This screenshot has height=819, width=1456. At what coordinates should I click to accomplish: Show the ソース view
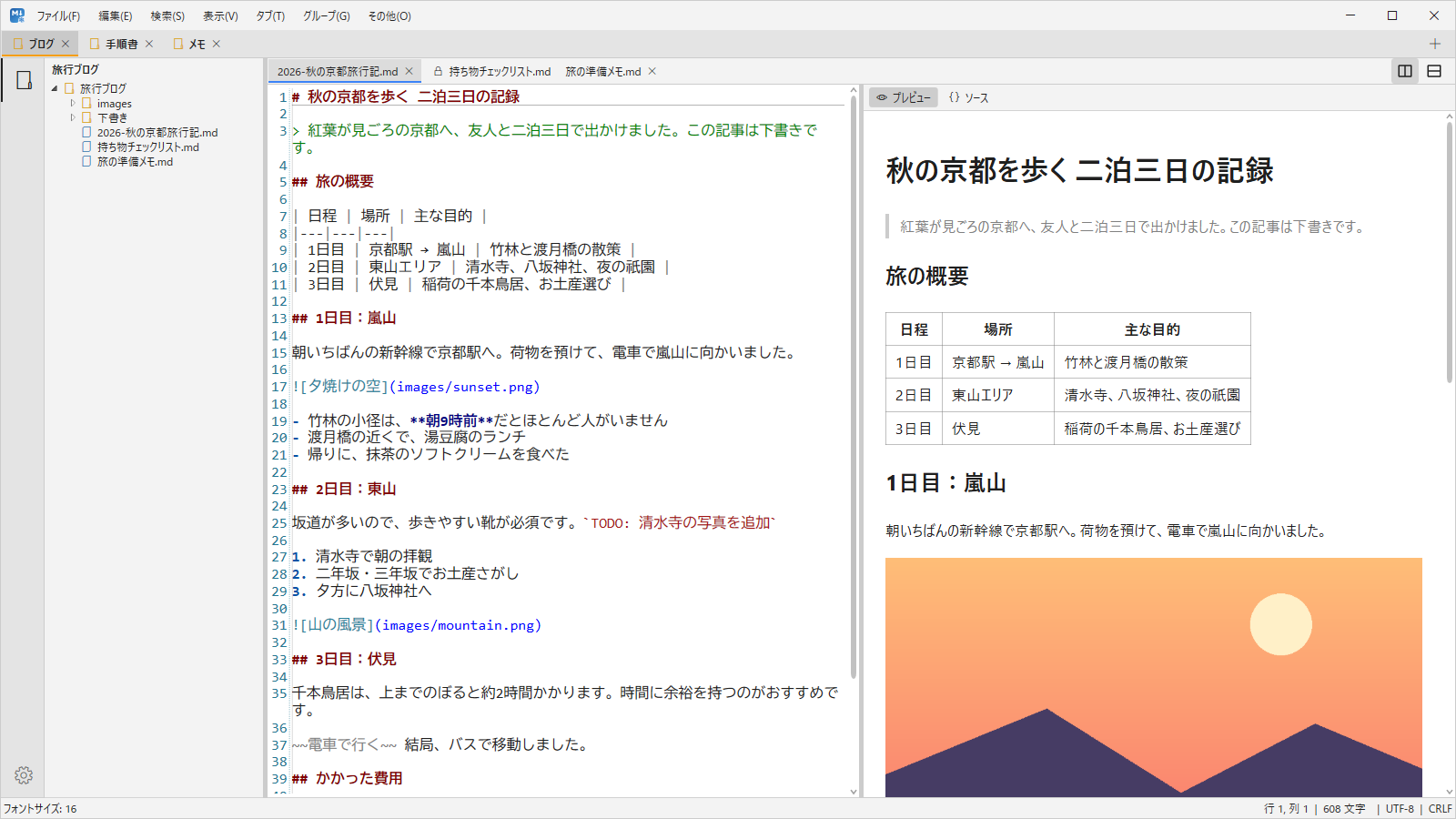point(968,97)
